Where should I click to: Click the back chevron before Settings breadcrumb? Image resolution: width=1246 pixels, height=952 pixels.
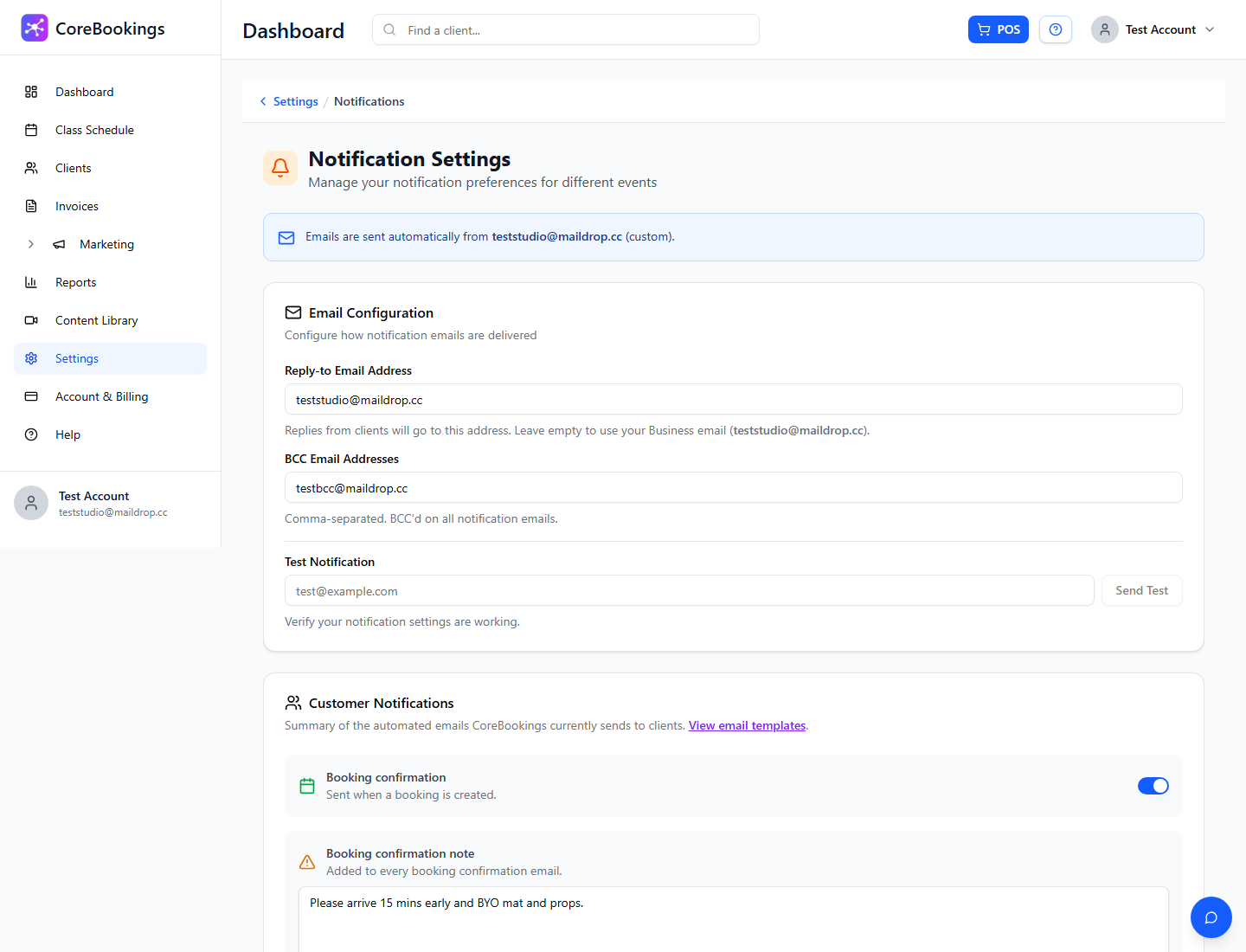click(263, 101)
